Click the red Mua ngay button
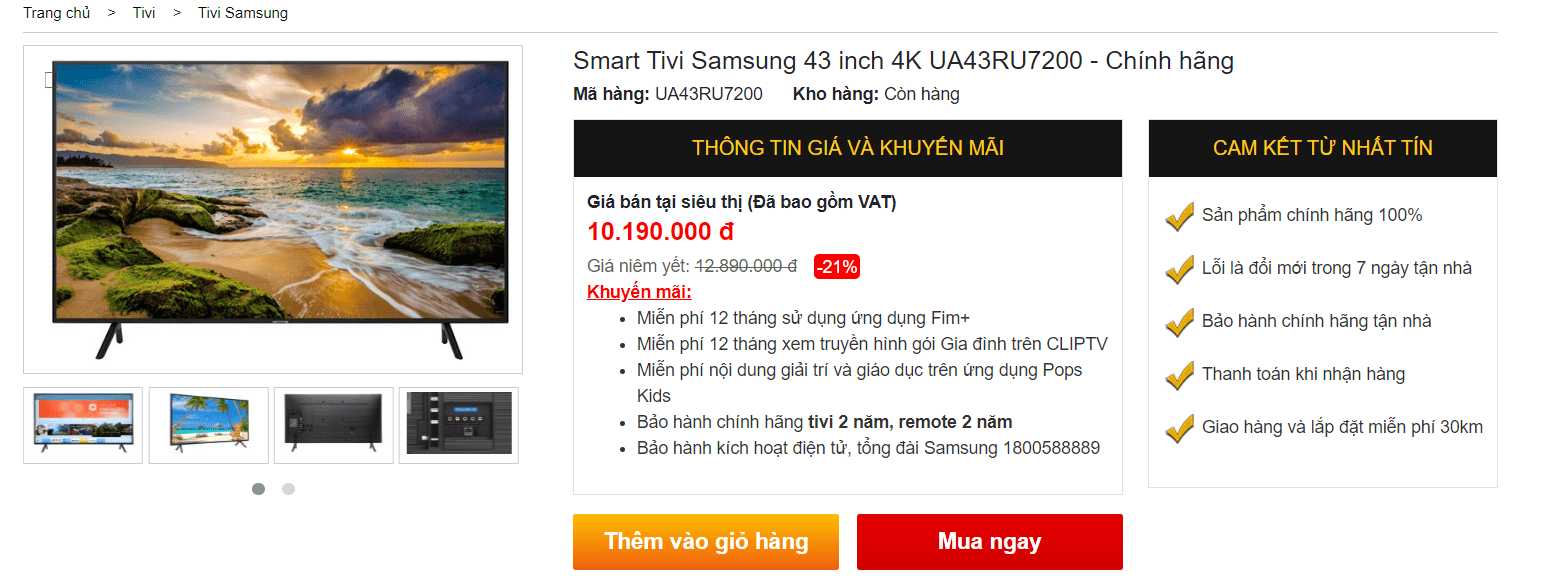1549x587 pixels. click(990, 542)
